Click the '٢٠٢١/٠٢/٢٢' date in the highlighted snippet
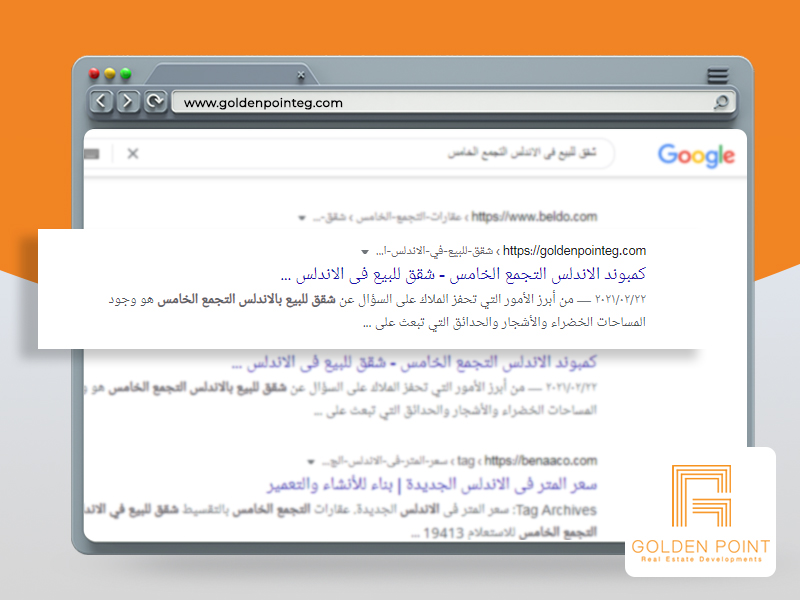 (620, 299)
